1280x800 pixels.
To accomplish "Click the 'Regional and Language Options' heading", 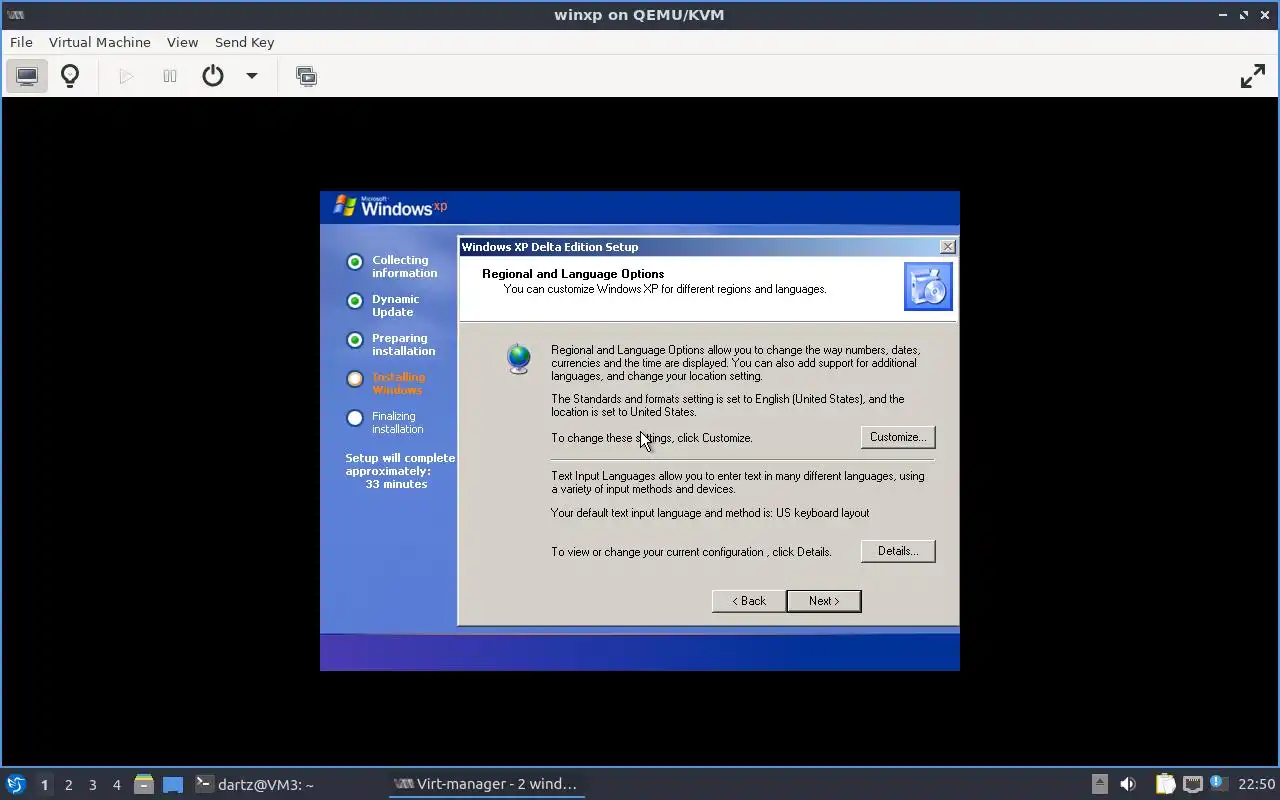I will (x=573, y=273).
